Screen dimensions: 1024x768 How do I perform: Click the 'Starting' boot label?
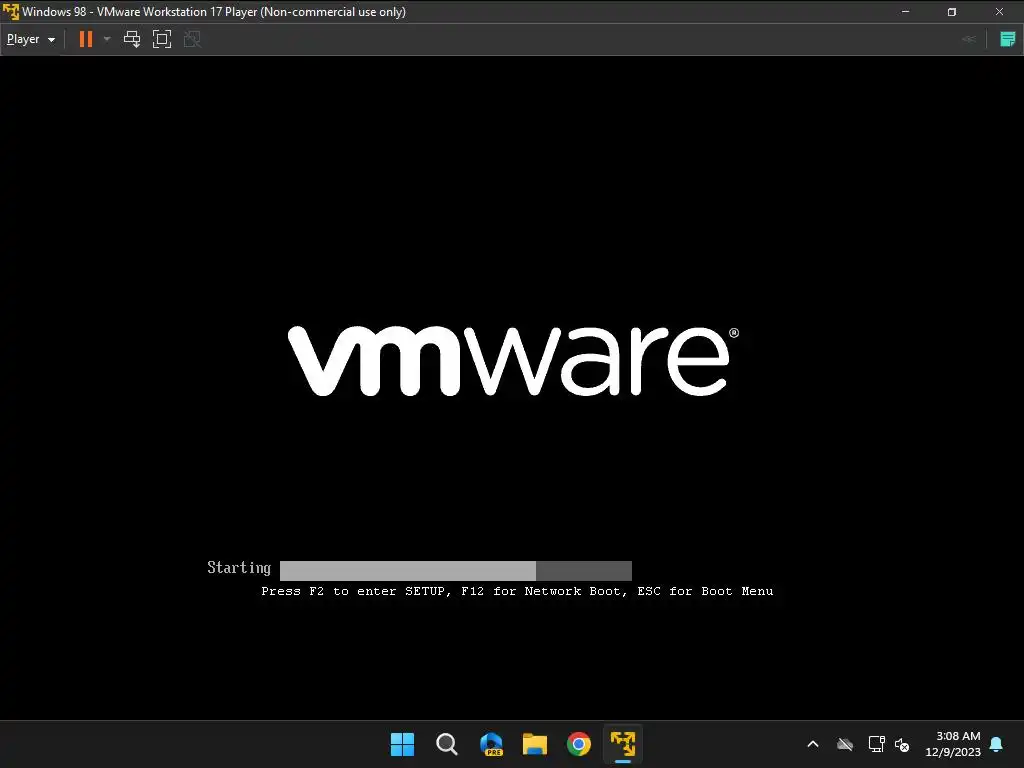tap(239, 568)
